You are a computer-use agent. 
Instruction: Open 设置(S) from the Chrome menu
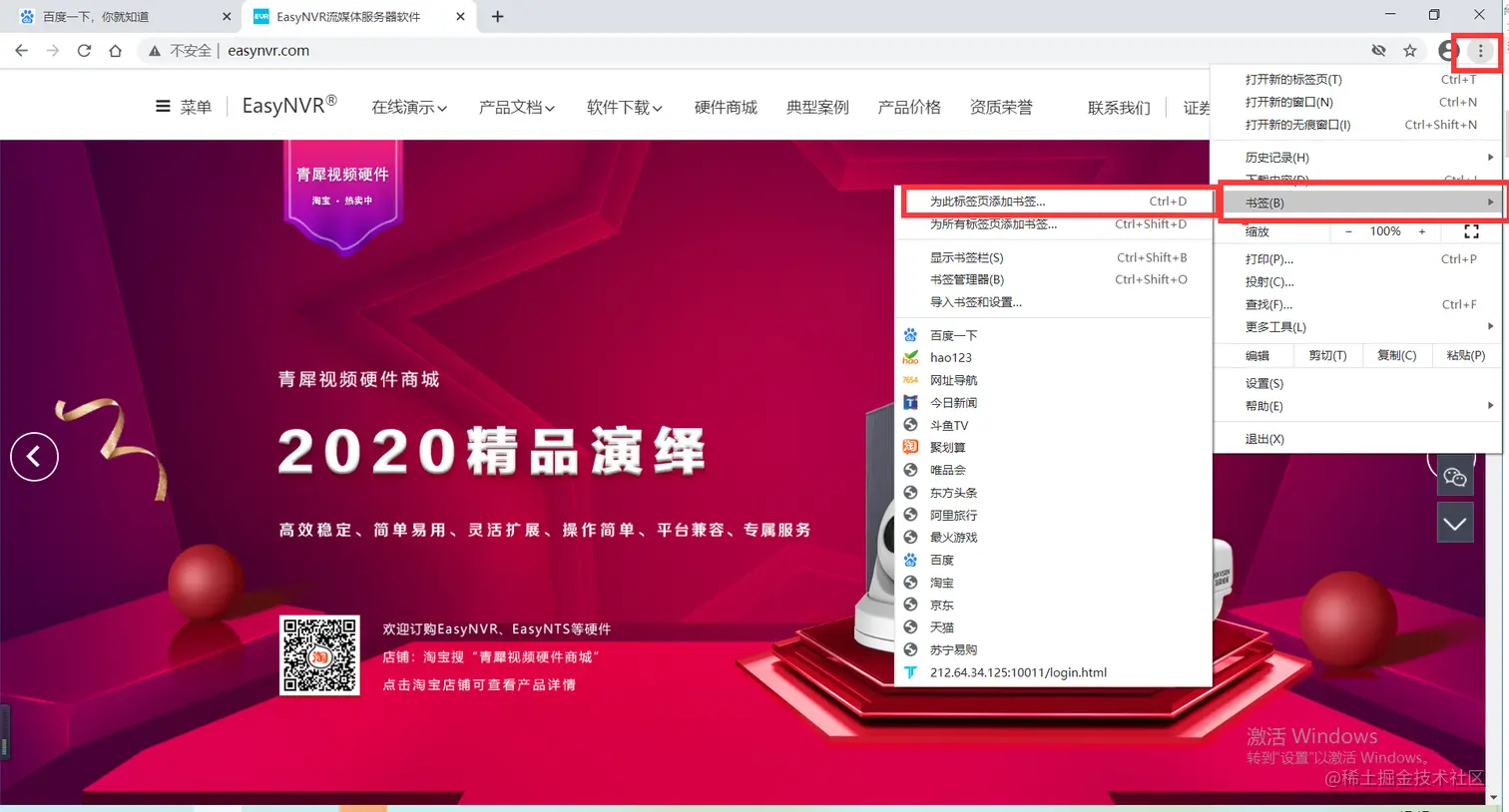1358,384
